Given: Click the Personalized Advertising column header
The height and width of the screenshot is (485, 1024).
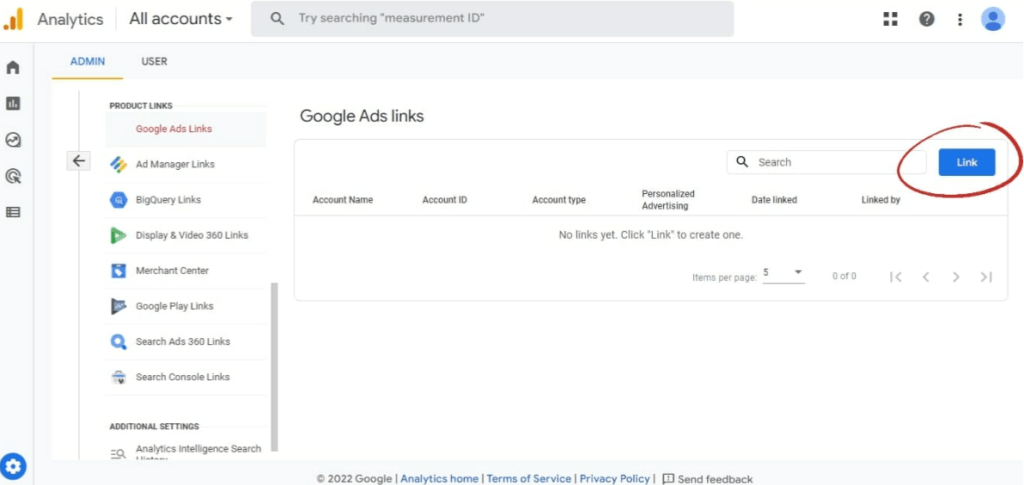Looking at the screenshot, I should pyautogui.click(x=668, y=200).
